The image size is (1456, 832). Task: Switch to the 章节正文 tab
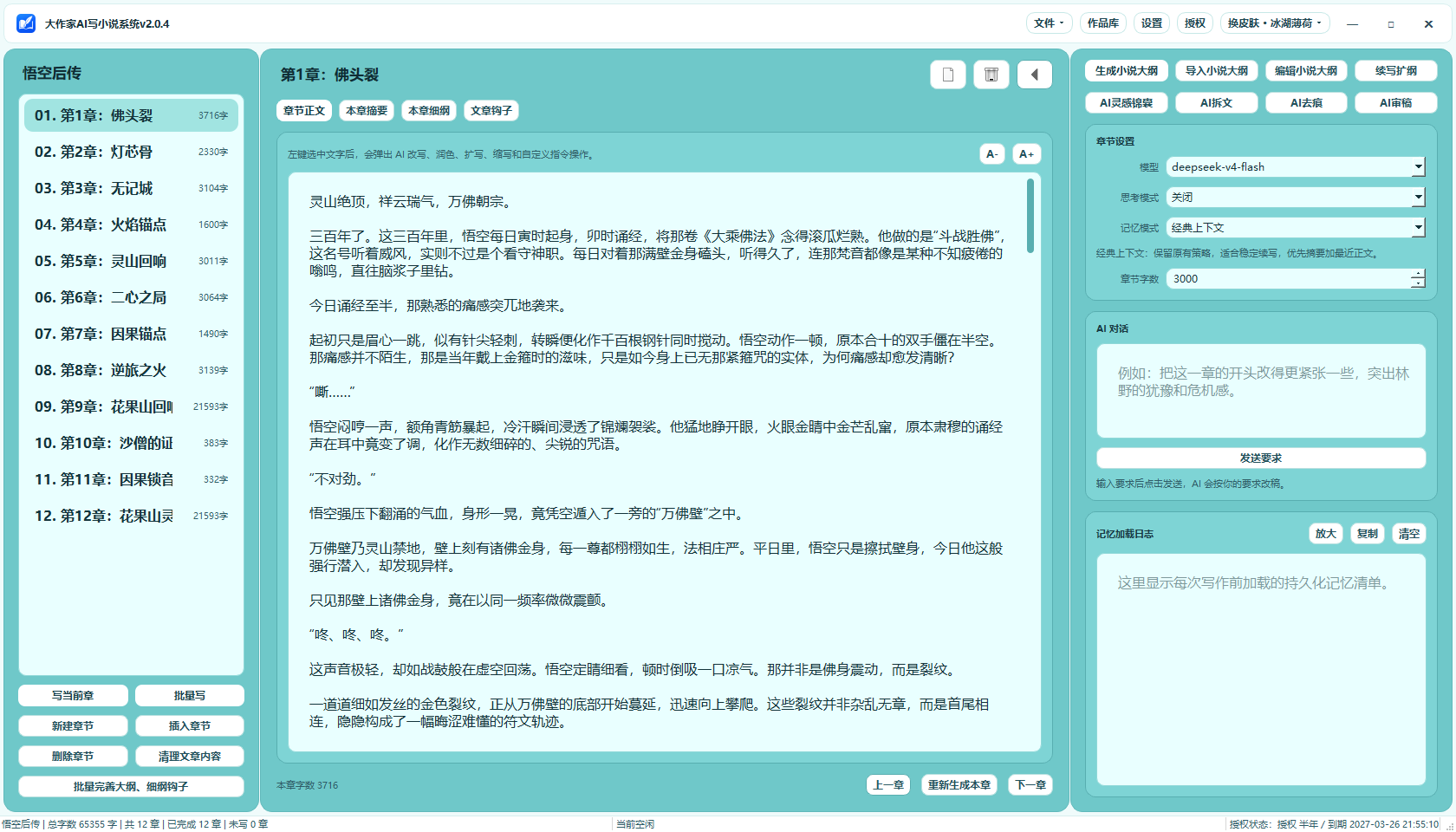pyautogui.click(x=304, y=110)
